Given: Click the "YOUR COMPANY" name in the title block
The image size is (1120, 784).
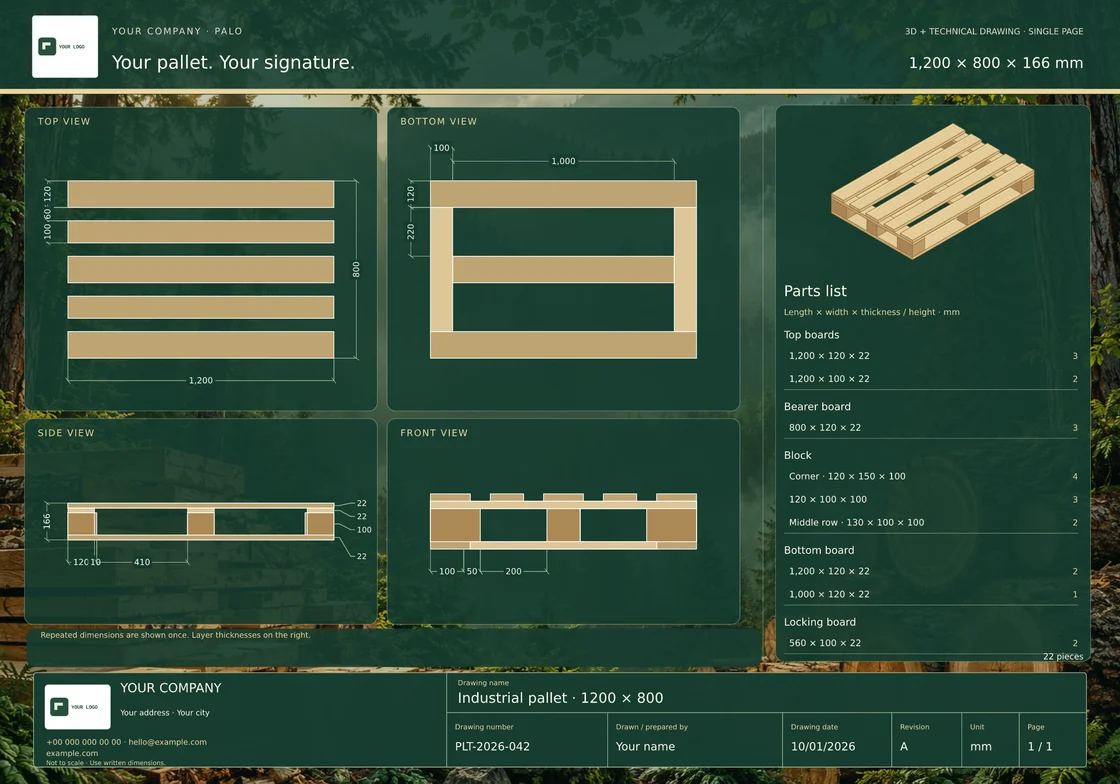Looking at the screenshot, I should 171,688.
